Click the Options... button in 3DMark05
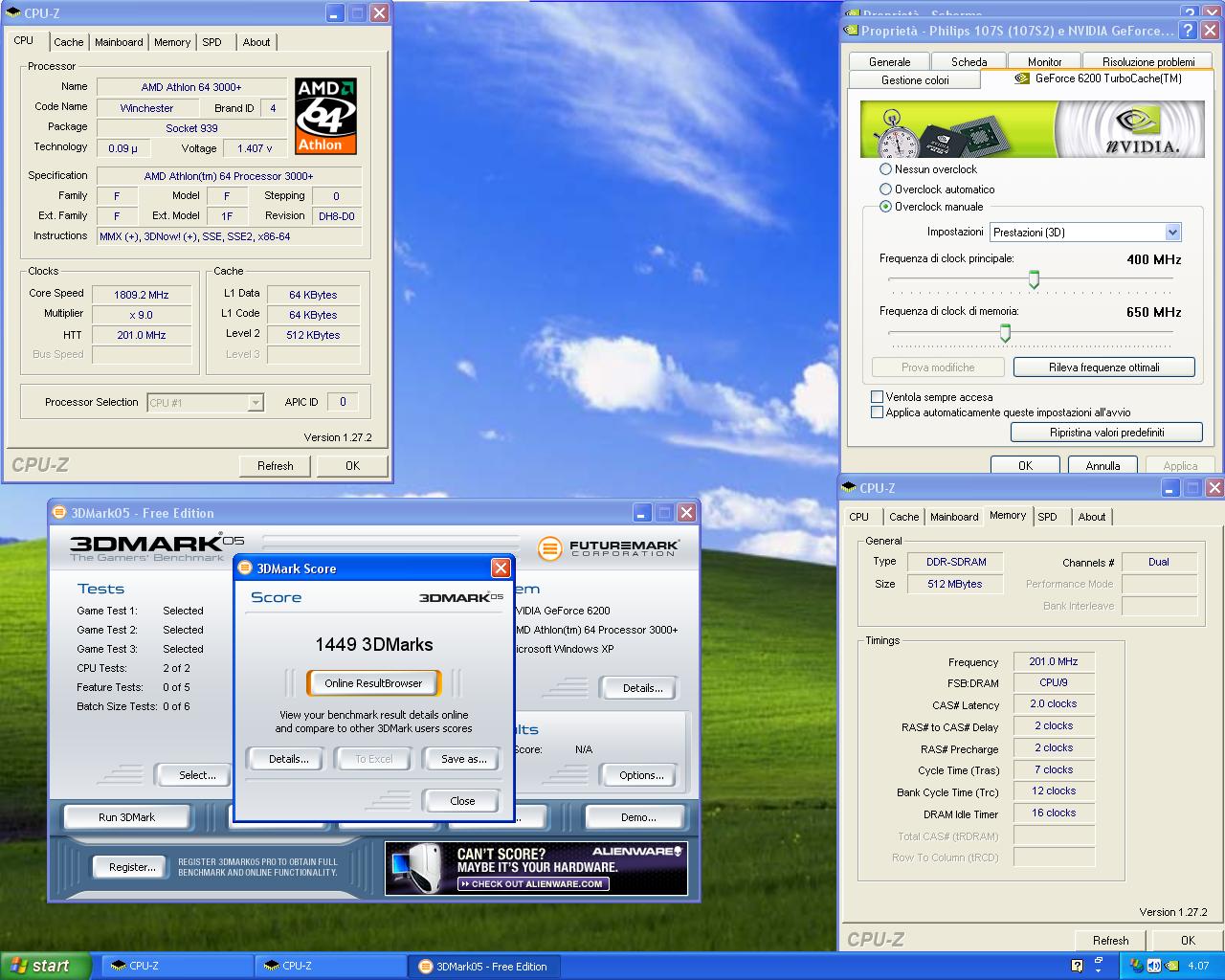1225x980 pixels. (x=641, y=775)
